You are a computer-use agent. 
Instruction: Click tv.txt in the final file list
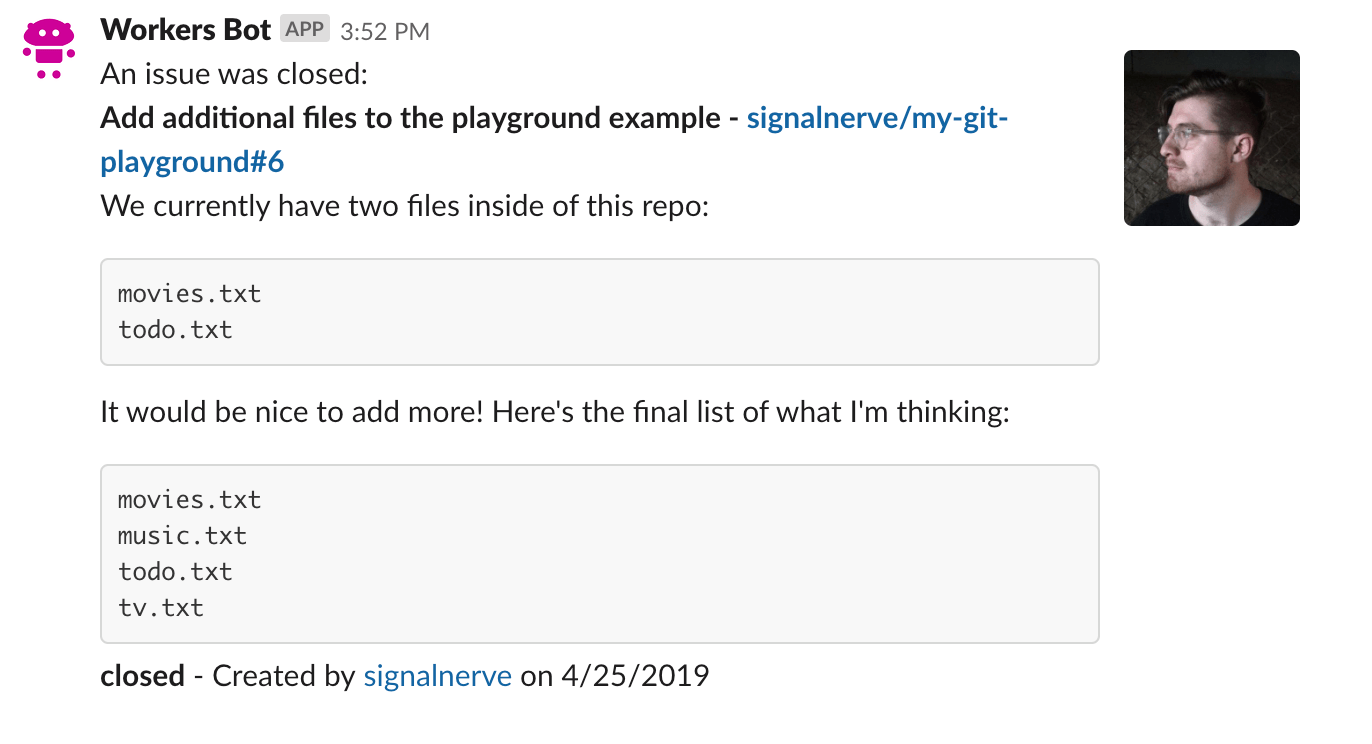click(161, 607)
